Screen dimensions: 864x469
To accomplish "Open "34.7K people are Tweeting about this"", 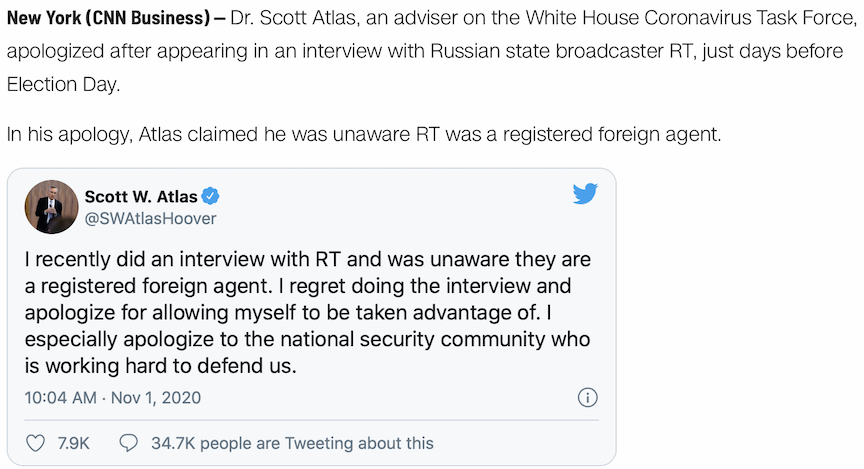I will coord(292,442).
